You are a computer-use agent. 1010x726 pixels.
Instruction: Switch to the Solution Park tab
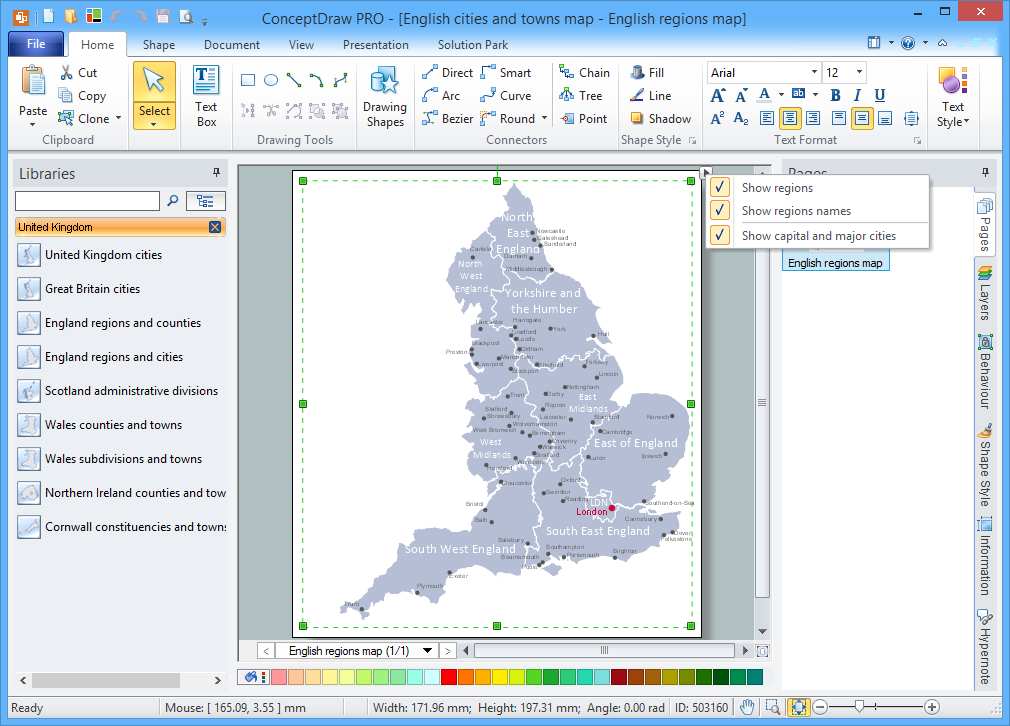click(472, 45)
